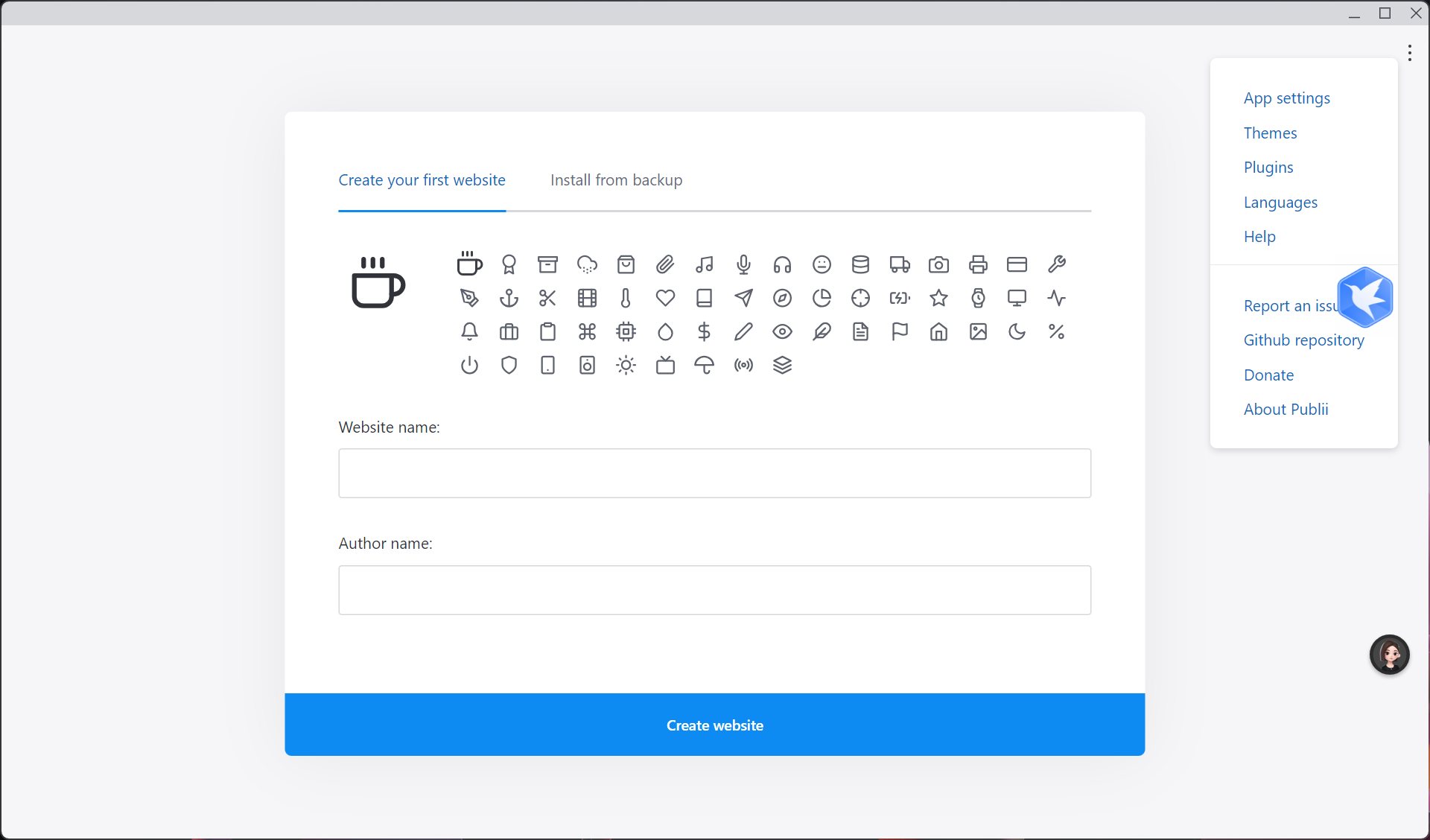Pick the star icon
The width and height of the screenshot is (1430, 840).
938,298
